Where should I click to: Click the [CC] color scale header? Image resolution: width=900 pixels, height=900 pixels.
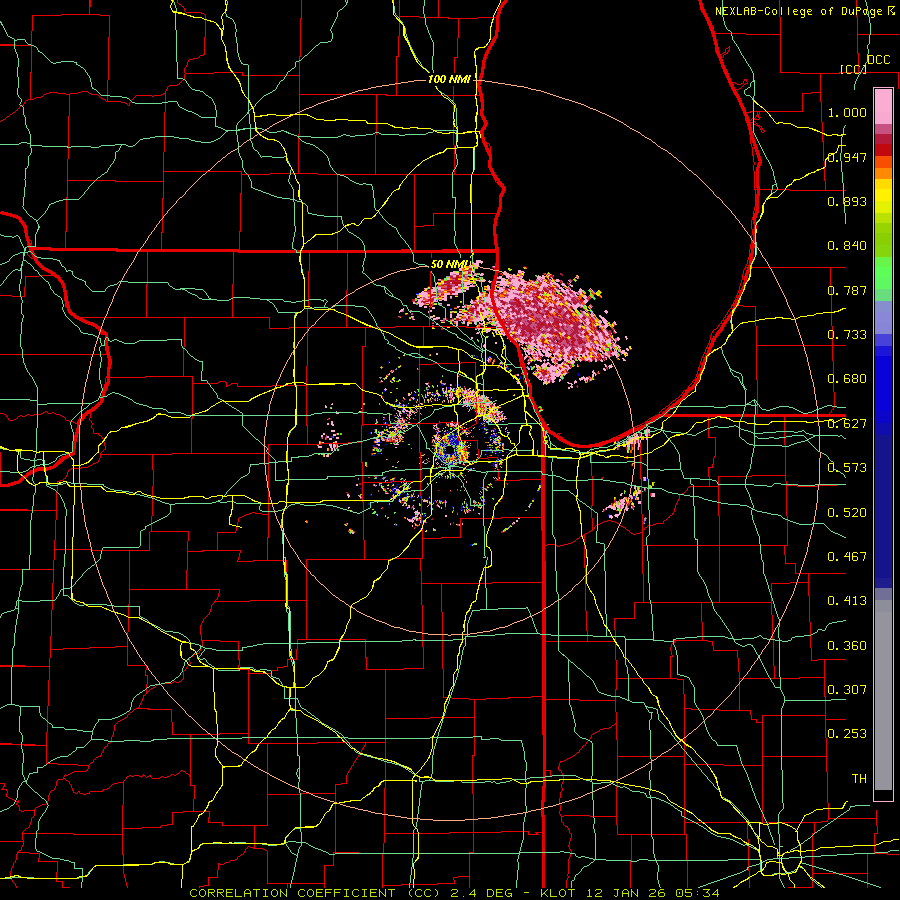coord(853,69)
